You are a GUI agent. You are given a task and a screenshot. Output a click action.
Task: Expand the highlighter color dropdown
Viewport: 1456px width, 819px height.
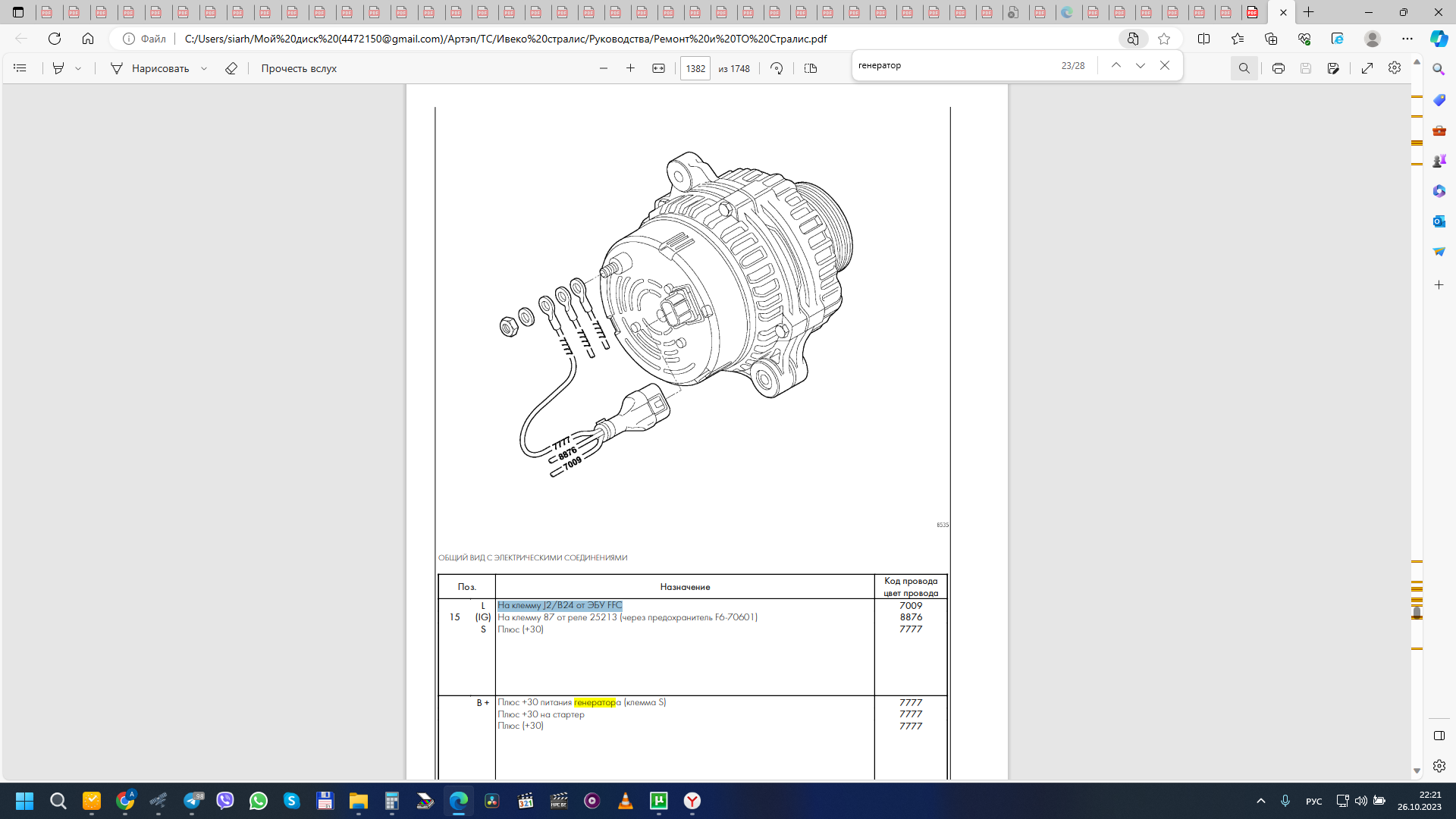[x=78, y=68]
